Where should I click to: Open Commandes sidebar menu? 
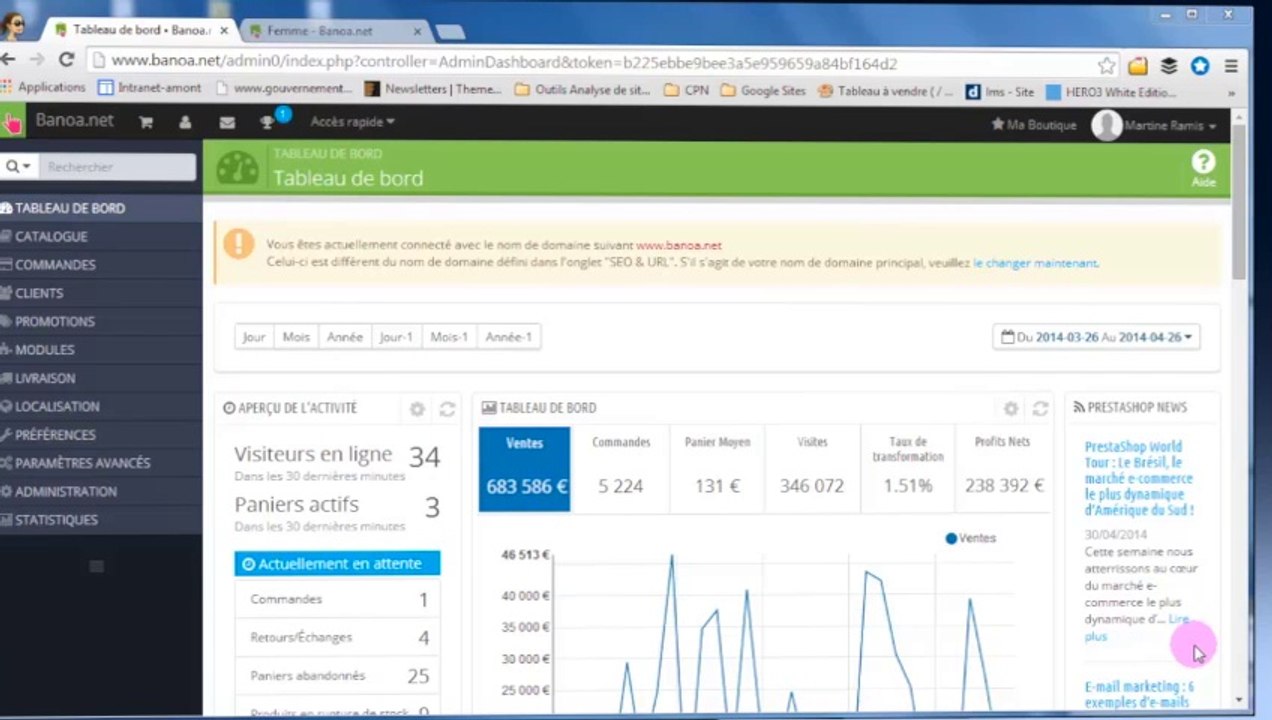click(x=101, y=265)
